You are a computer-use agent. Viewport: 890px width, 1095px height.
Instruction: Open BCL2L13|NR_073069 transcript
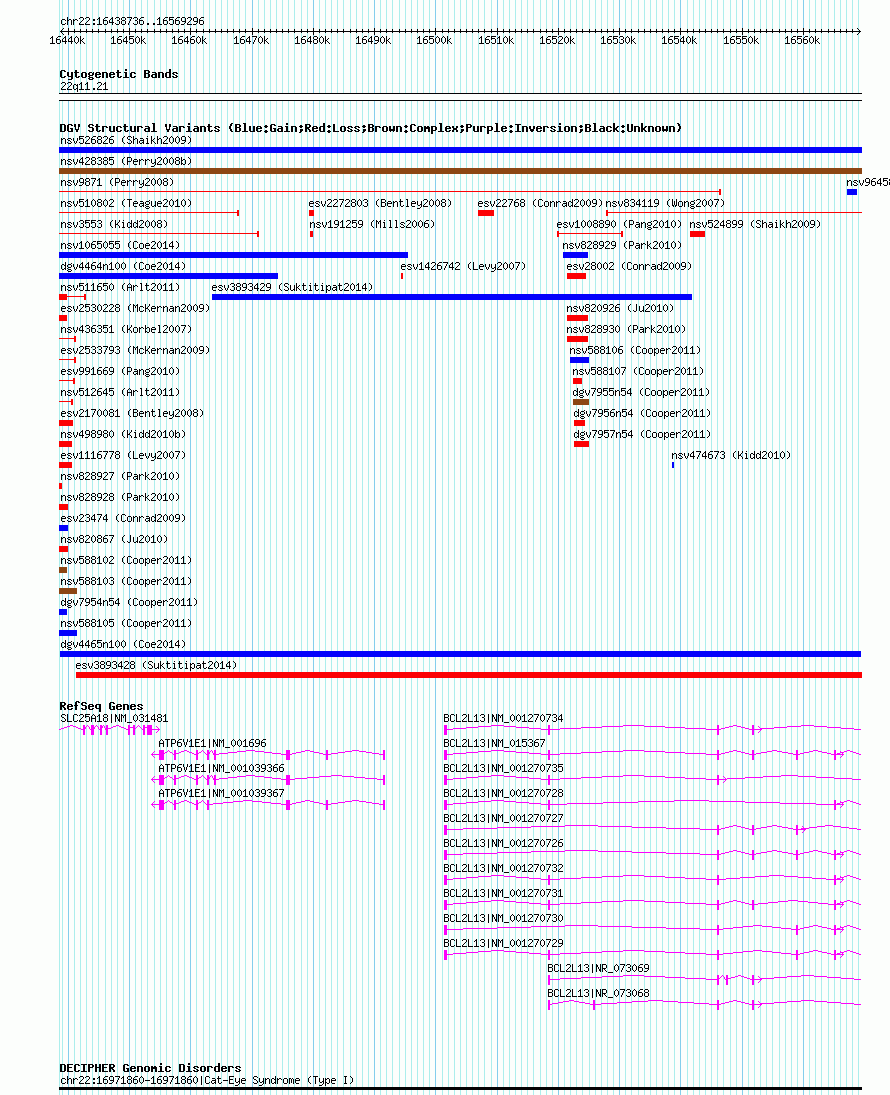pyautogui.click(x=598, y=968)
